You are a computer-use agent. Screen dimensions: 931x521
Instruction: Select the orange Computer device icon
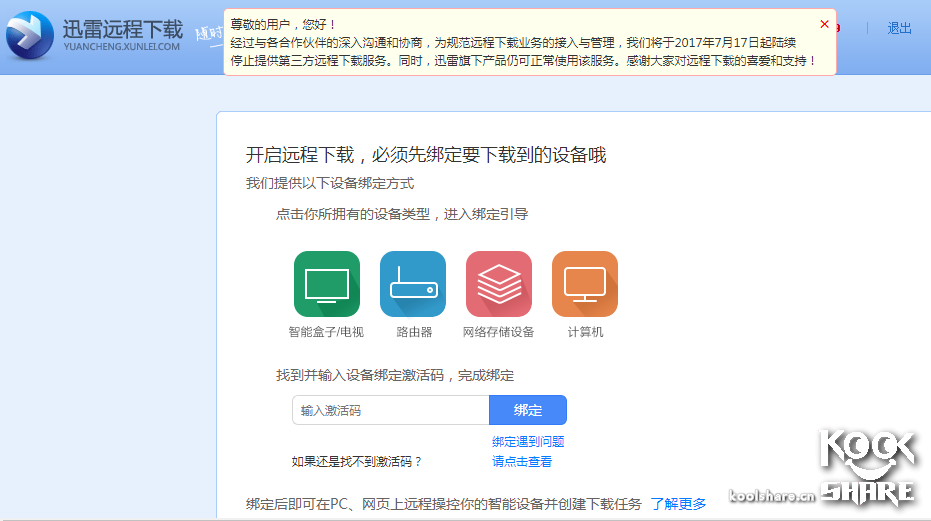585,284
